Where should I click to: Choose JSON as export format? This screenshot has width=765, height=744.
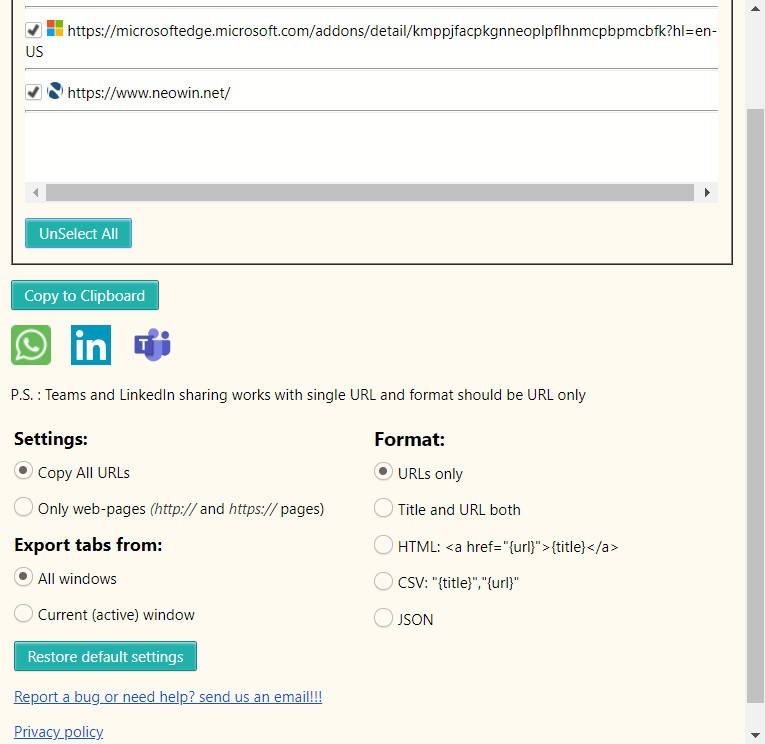[x=383, y=618]
